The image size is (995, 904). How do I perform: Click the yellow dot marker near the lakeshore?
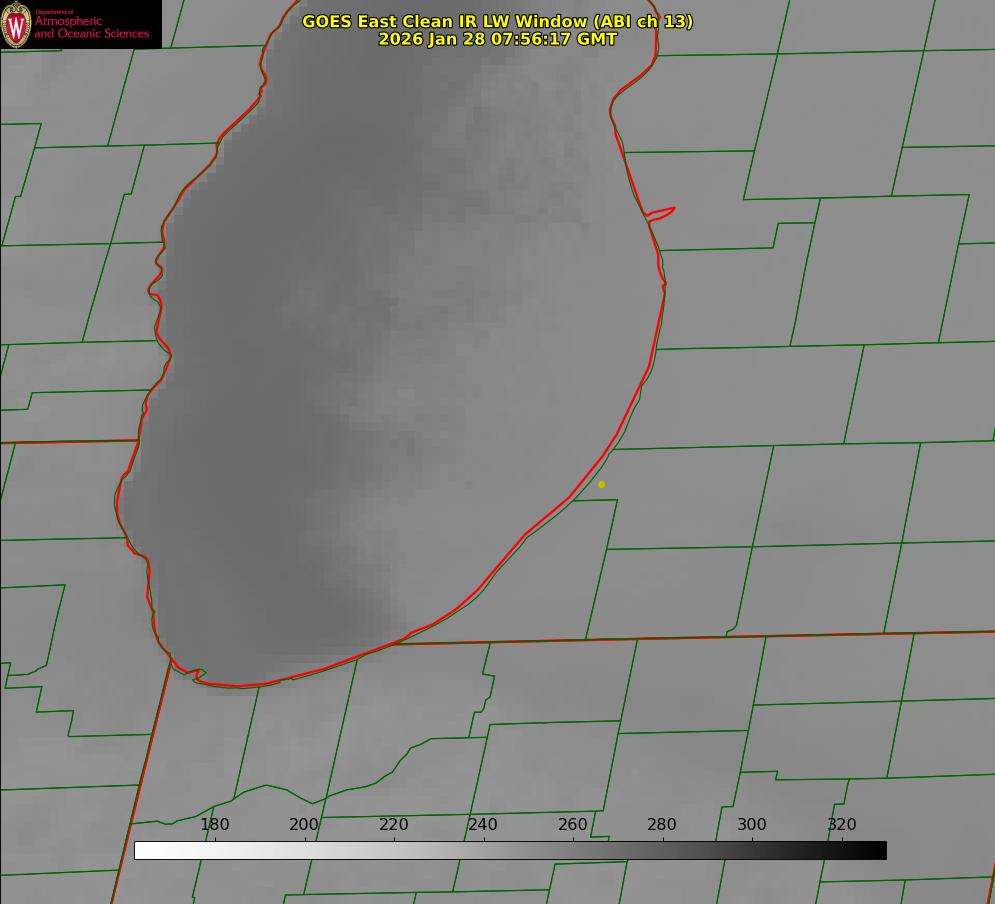(x=602, y=484)
